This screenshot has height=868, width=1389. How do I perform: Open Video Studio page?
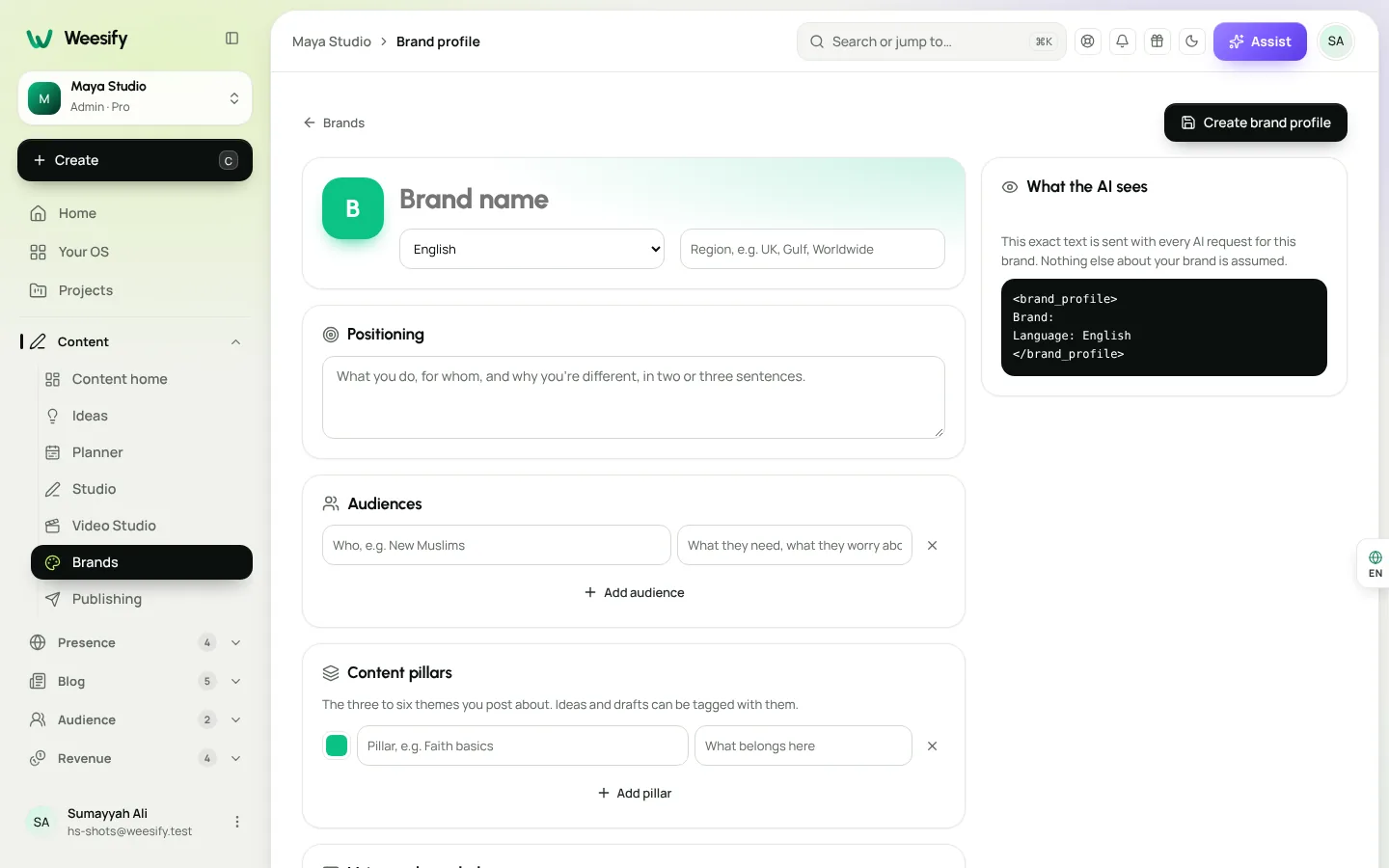point(142,526)
